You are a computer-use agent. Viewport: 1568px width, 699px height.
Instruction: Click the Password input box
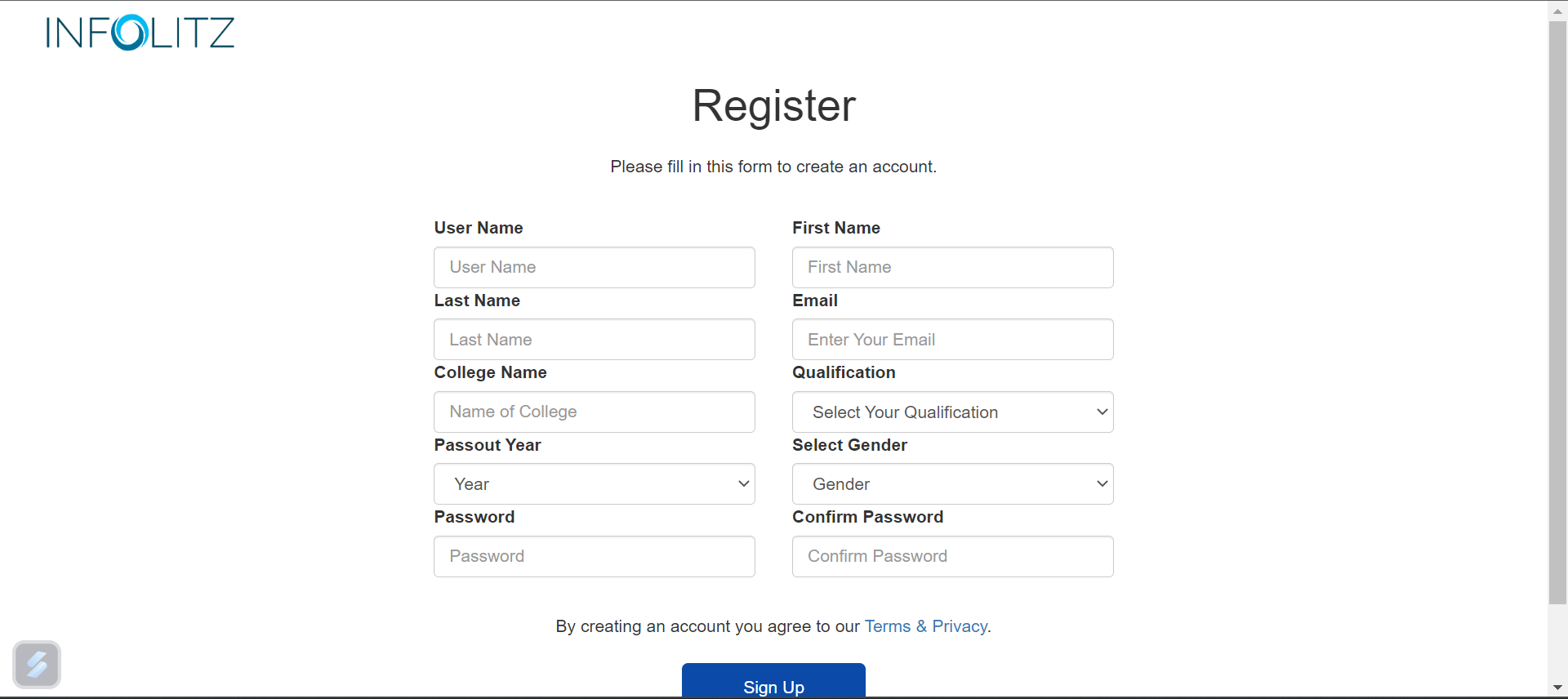(594, 557)
